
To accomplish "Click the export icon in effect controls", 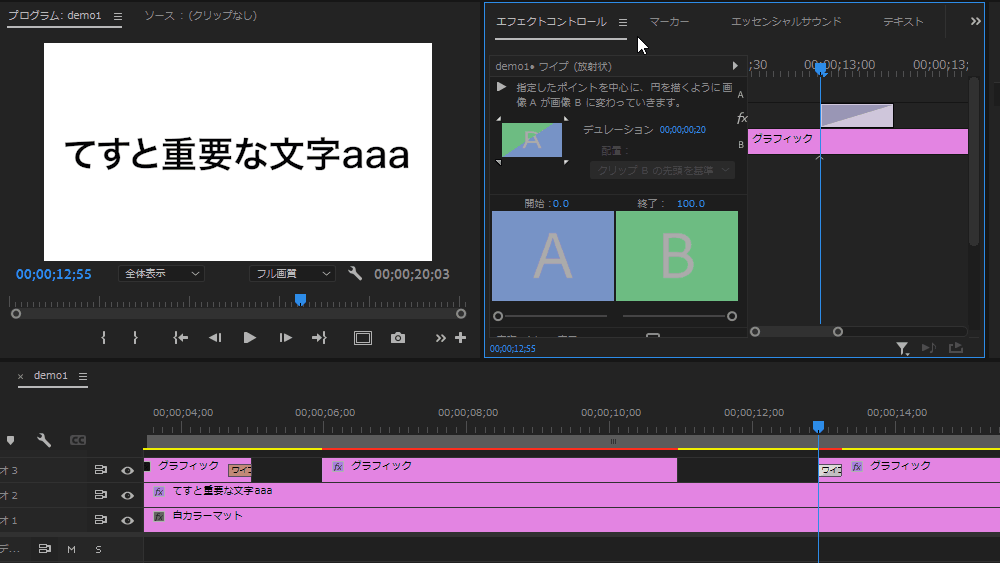I will coord(955,347).
